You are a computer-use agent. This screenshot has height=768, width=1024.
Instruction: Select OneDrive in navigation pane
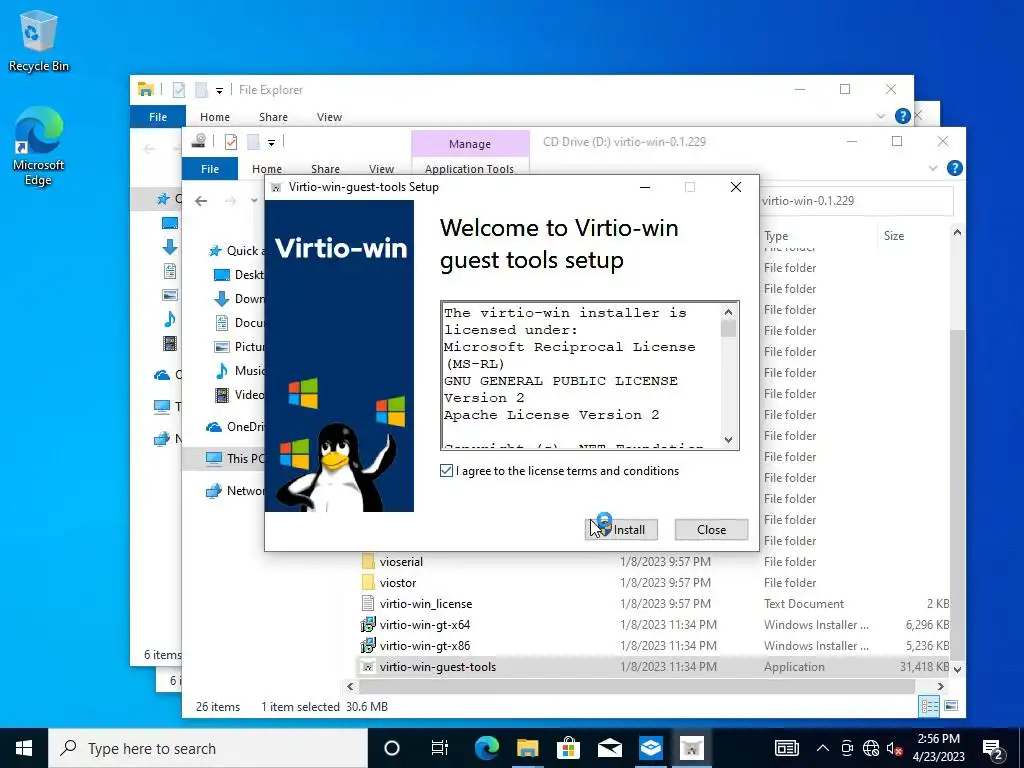[236, 426]
